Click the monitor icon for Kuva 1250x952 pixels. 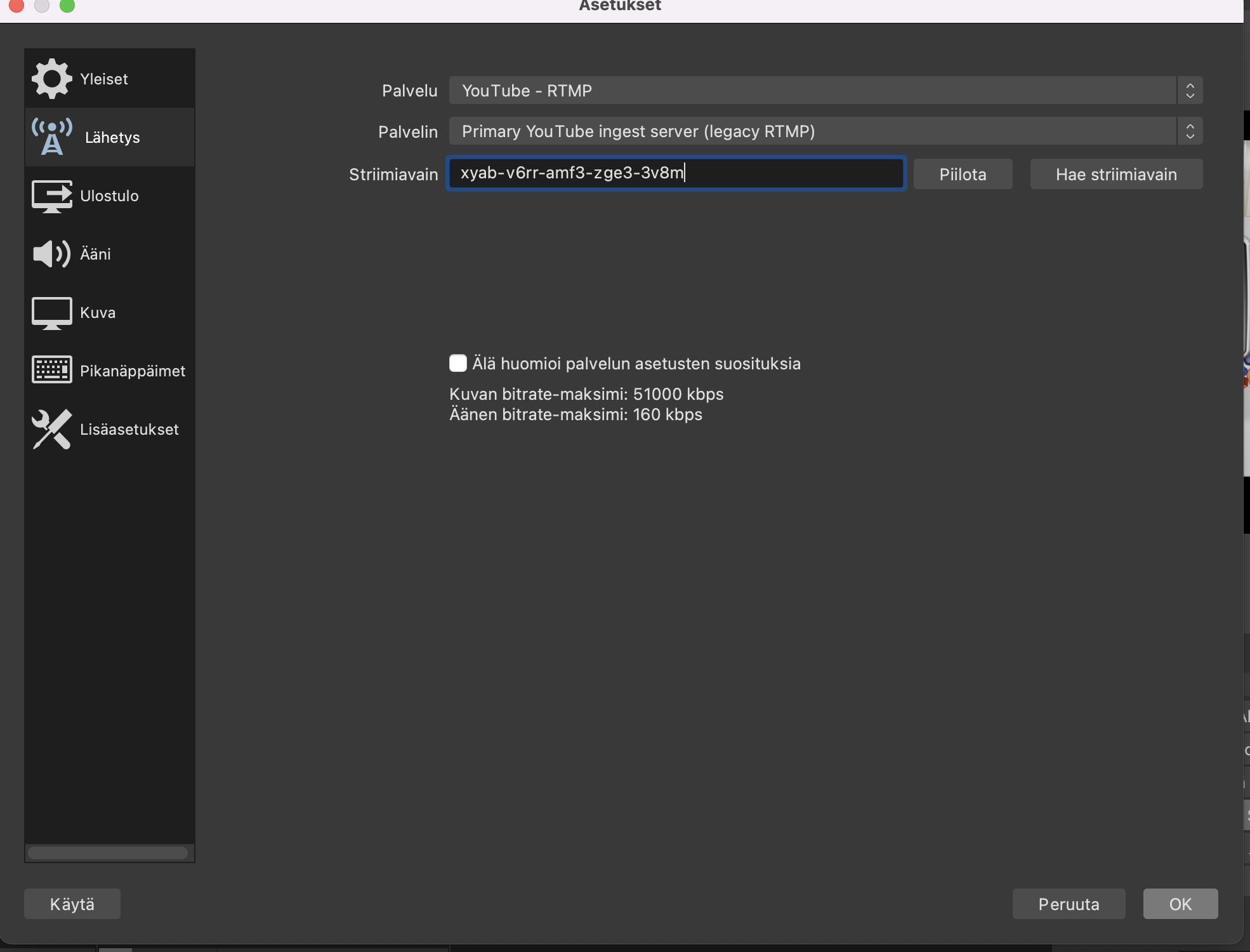[x=51, y=313]
